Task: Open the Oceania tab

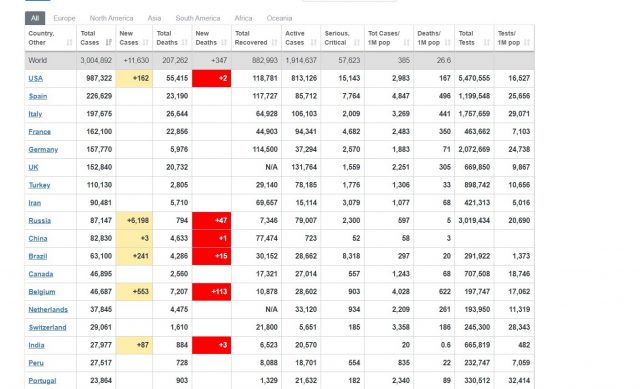Action: 279,18
